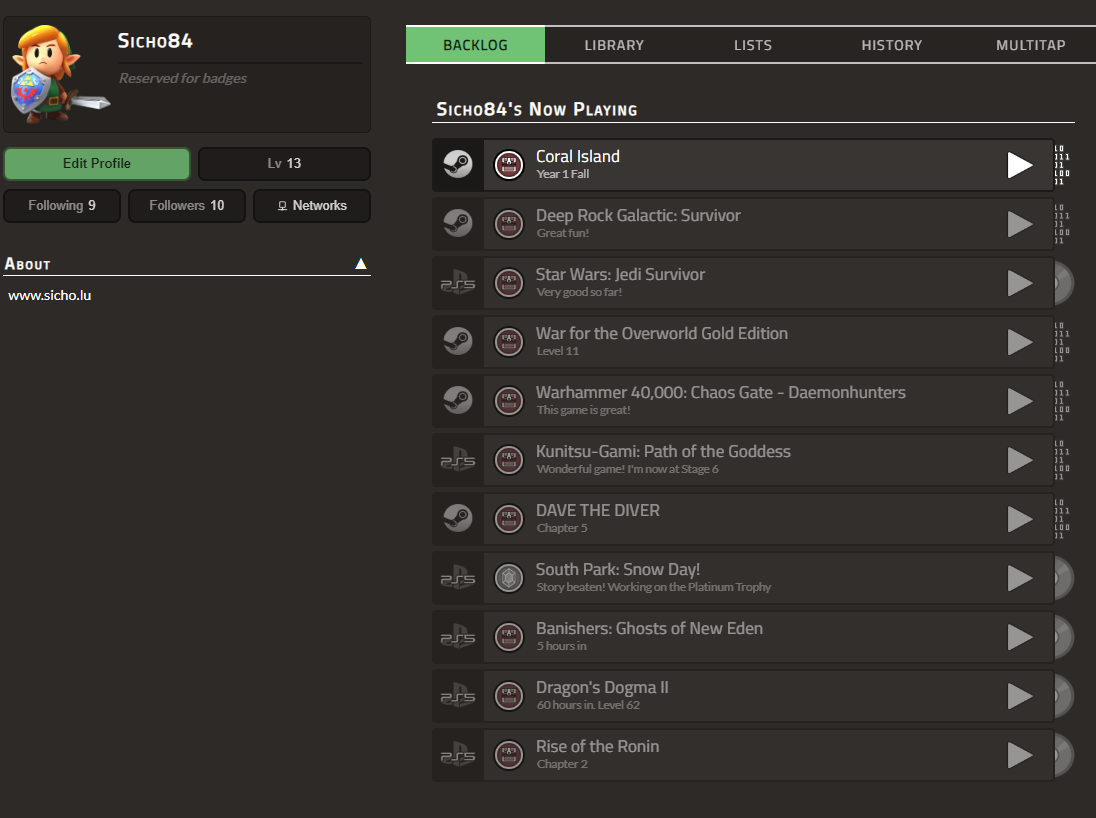Screen dimensions: 1096x818
Task: Click the PS5 icon beside Dragon's Dogma II
Action: click(x=458, y=696)
